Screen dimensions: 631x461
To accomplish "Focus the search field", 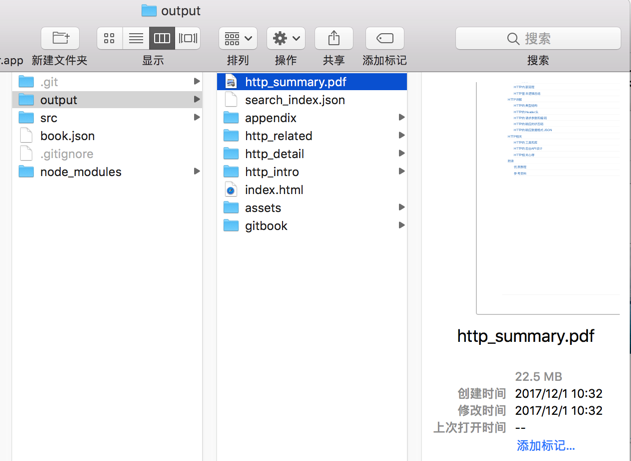I will (538, 38).
